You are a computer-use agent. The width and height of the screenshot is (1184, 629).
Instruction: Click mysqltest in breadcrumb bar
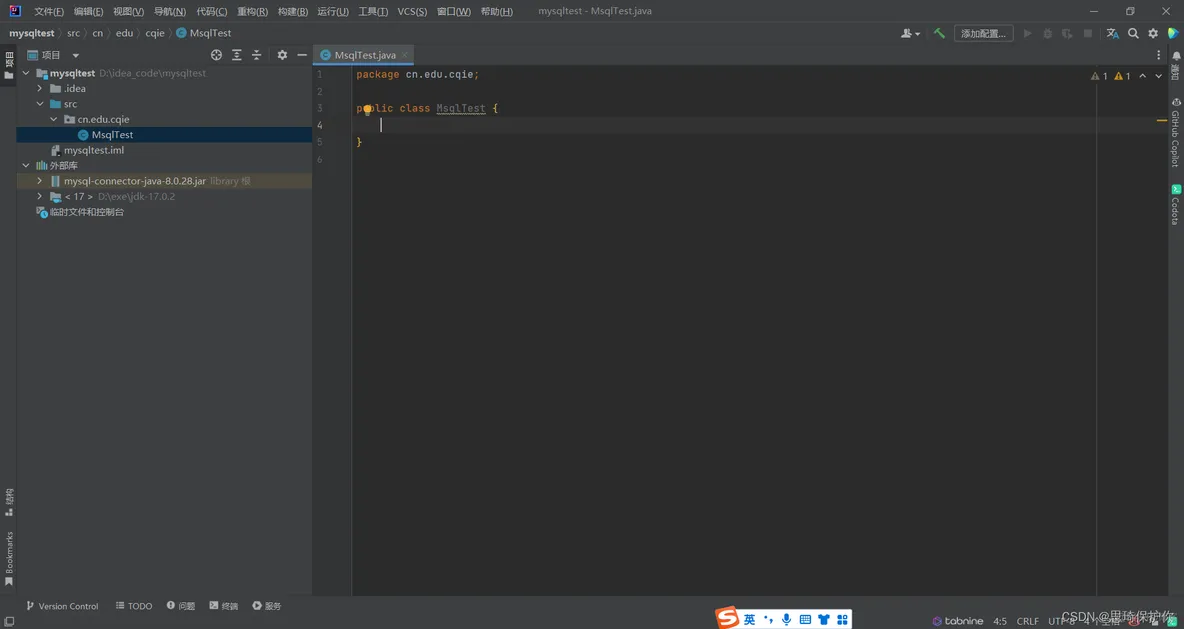[32, 33]
